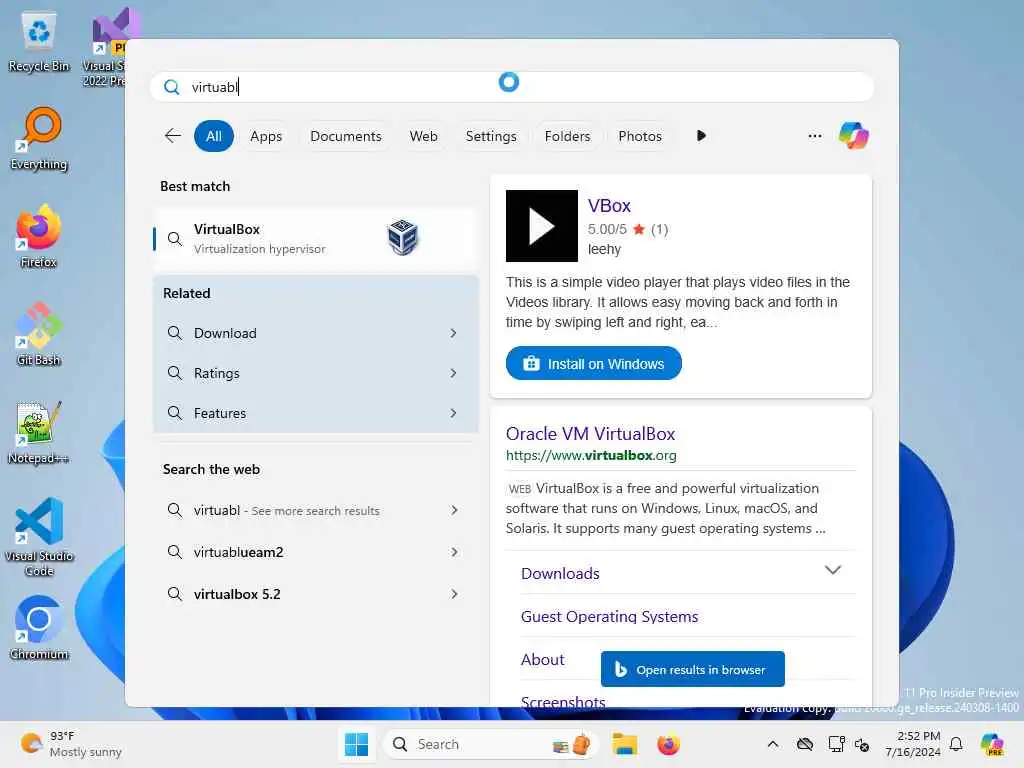Switch to the Folders filter tab

click(568, 136)
